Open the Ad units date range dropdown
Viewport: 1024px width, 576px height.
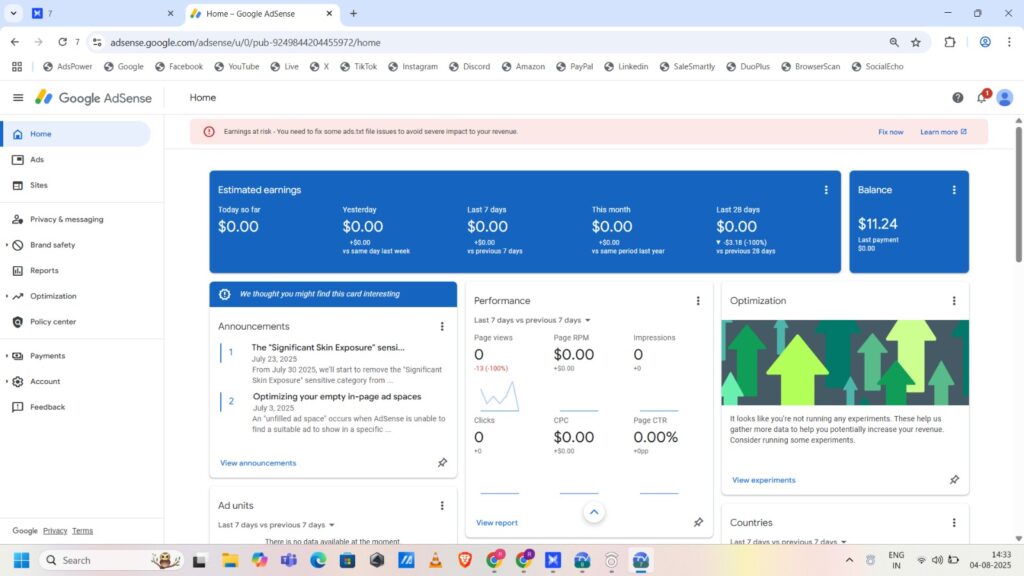tap(276, 525)
